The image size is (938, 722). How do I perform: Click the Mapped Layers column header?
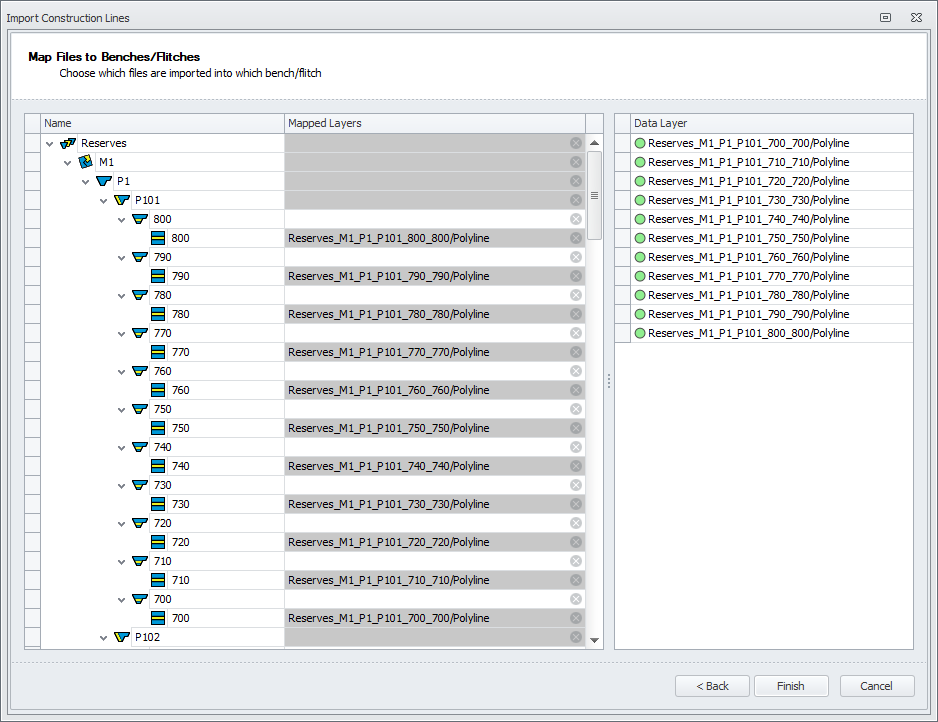(x=434, y=123)
